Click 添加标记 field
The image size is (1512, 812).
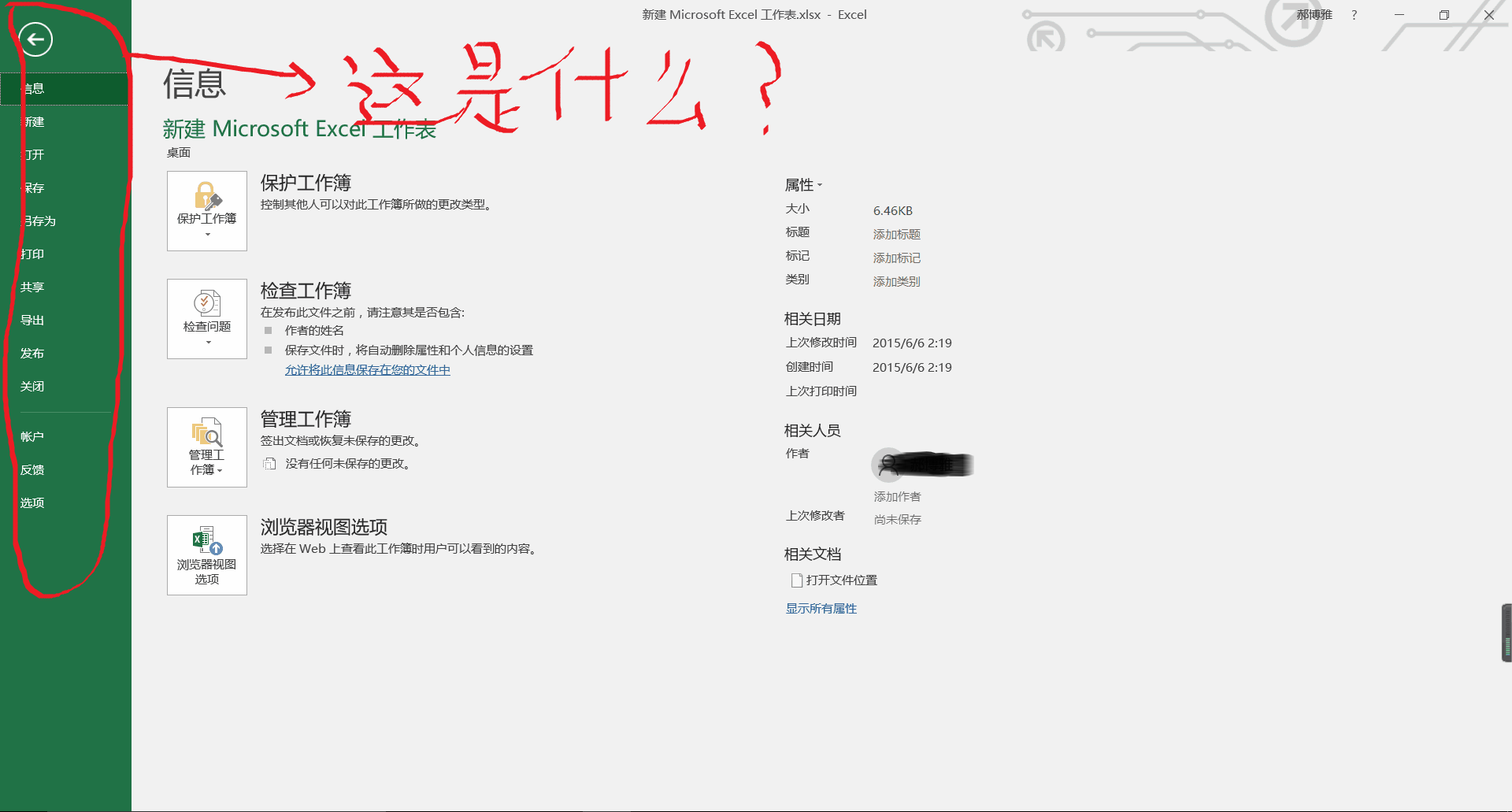897,258
